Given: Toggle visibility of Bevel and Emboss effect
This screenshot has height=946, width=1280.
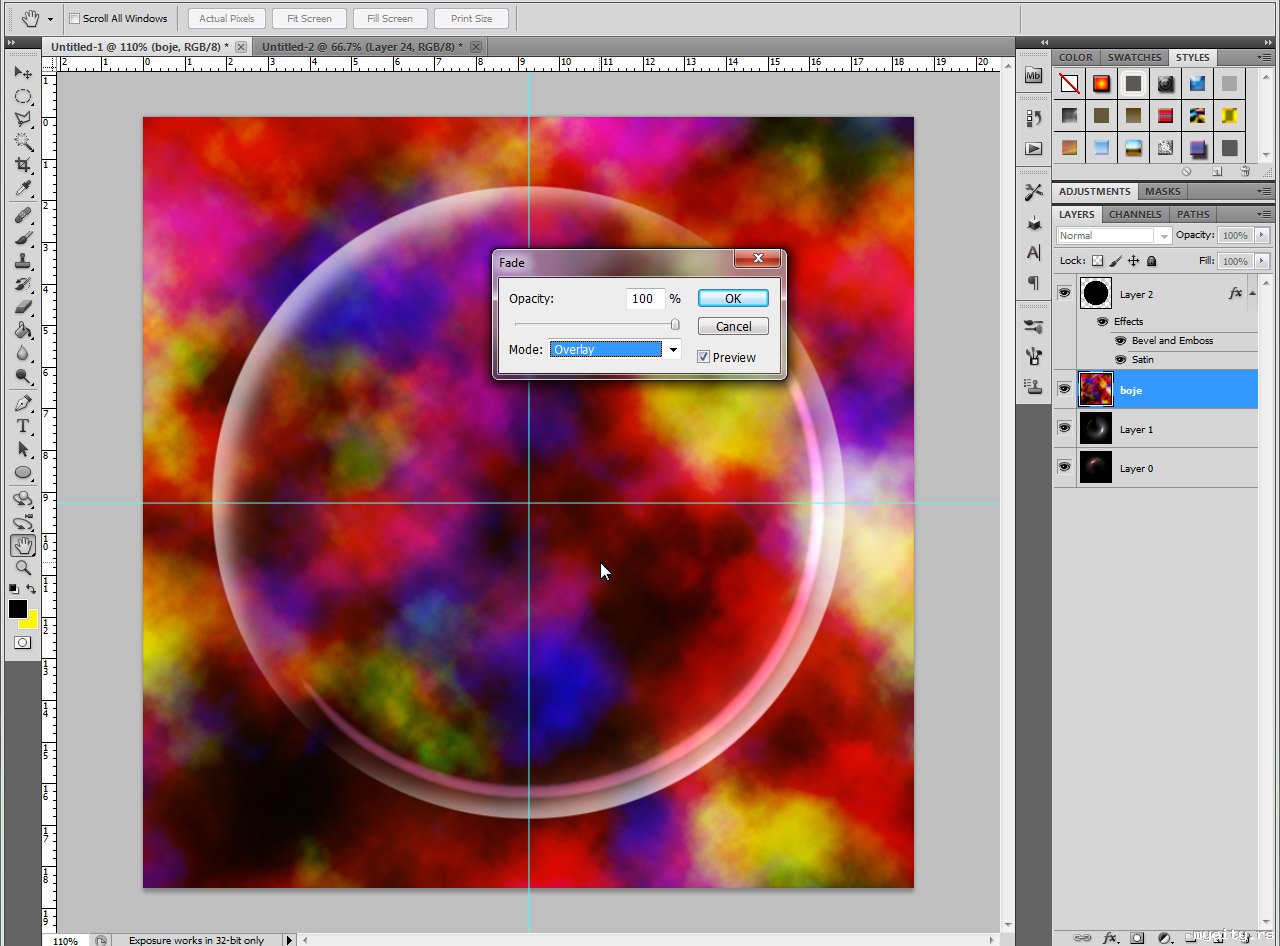Looking at the screenshot, I should point(1120,341).
